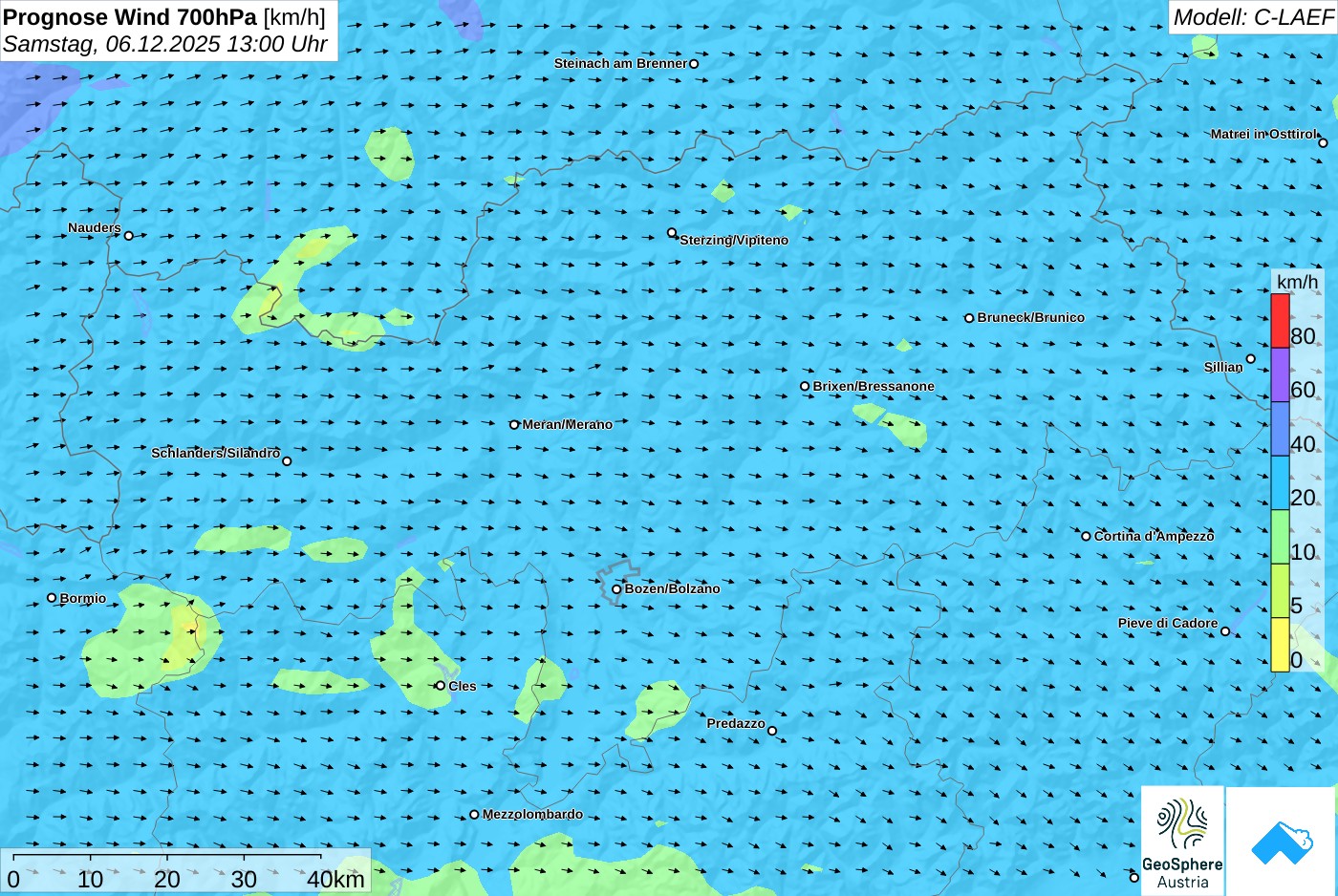Select the Cortina d'Ampezzo marker dot

pyautogui.click(x=1086, y=536)
